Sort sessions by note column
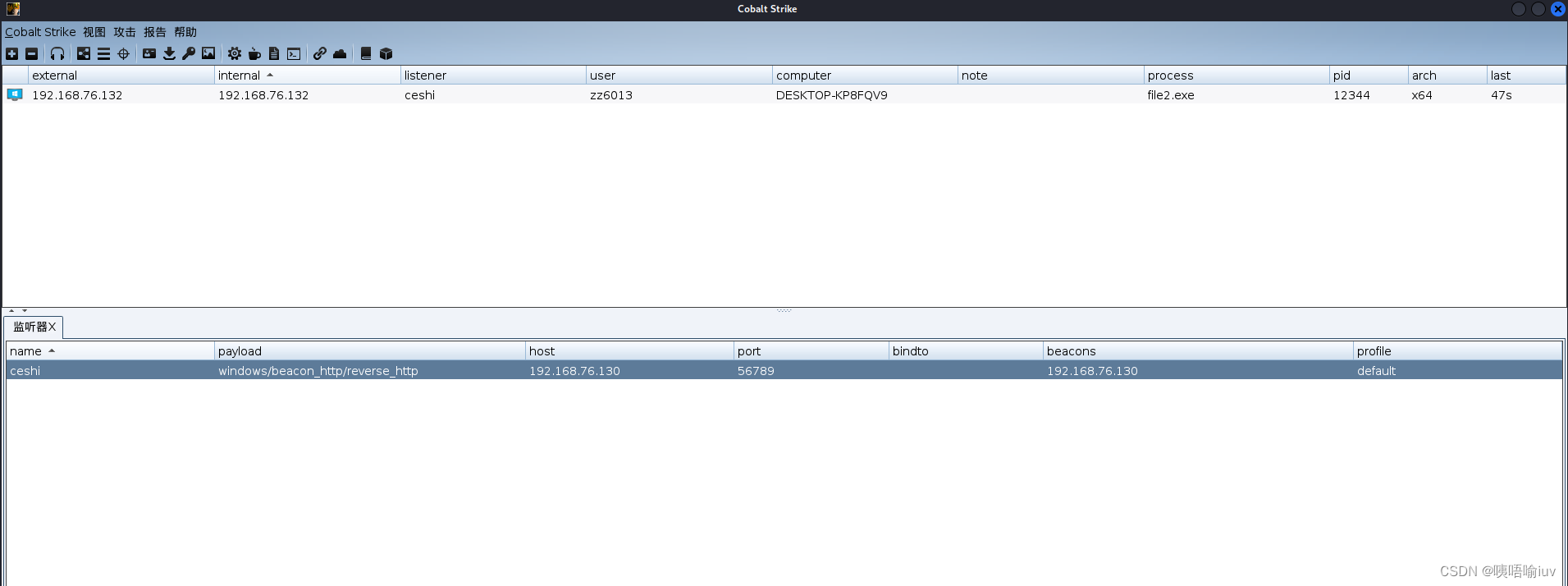Image resolution: width=1568 pixels, height=586 pixels. (x=1051, y=75)
